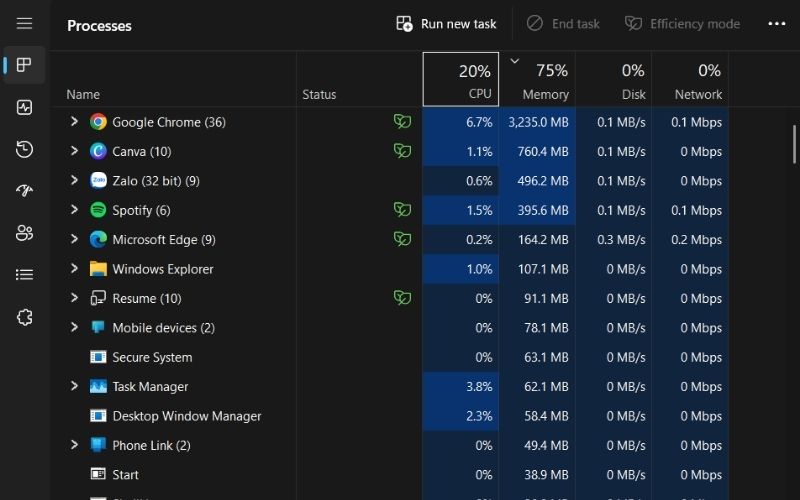Open App history sidebar icon
The image size is (800, 500).
(x=24, y=149)
